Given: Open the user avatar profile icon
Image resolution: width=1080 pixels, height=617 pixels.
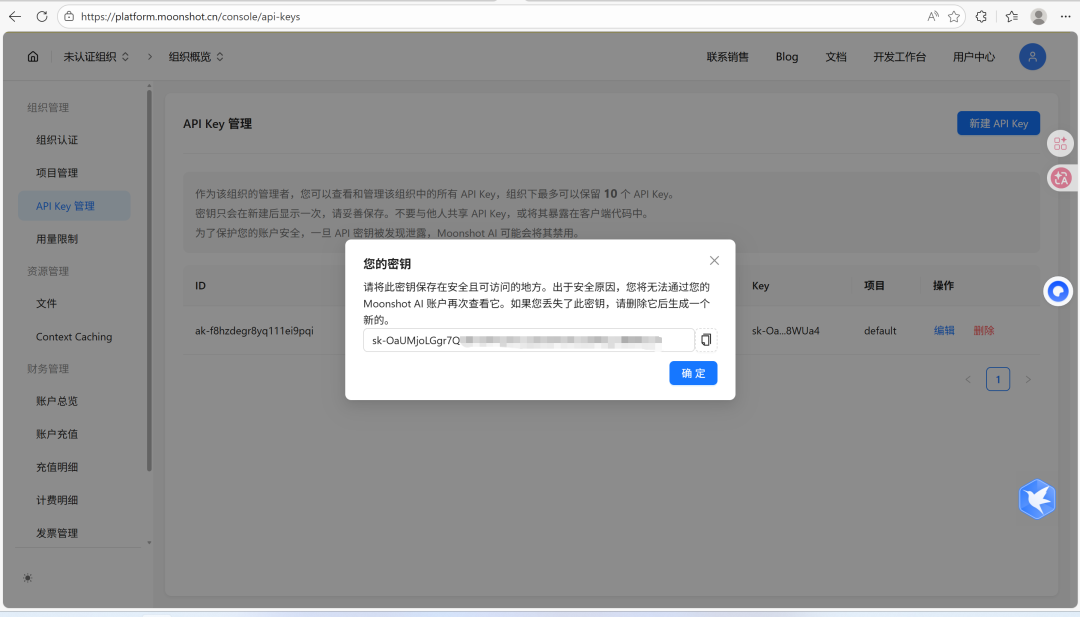Looking at the screenshot, I should click(1032, 57).
